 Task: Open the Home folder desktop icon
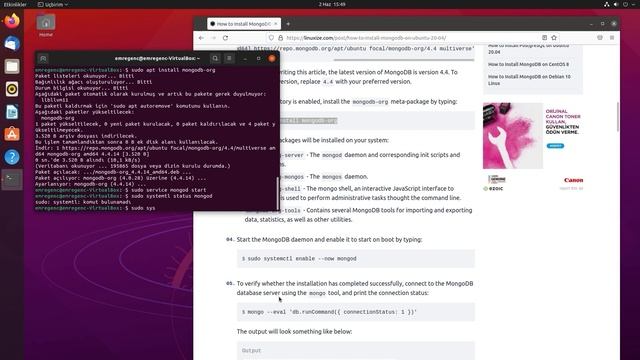(46, 25)
